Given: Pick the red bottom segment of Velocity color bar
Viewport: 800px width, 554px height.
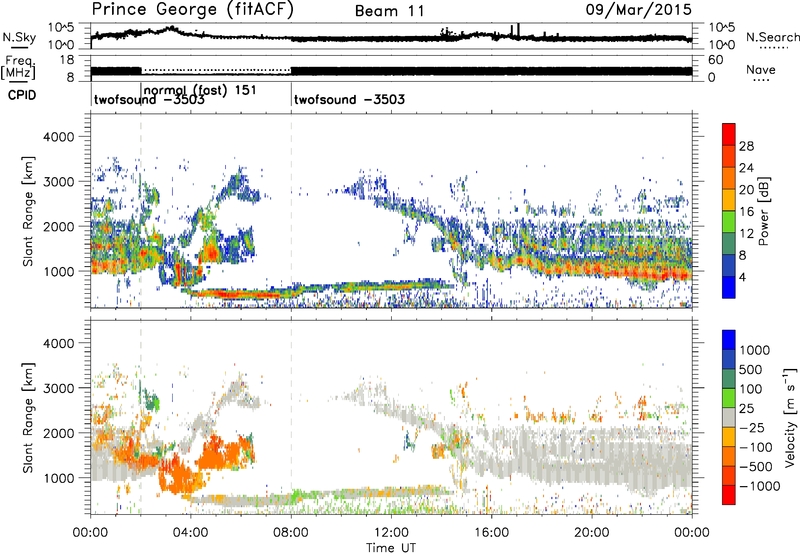Looking at the screenshot, I should tap(729, 495).
